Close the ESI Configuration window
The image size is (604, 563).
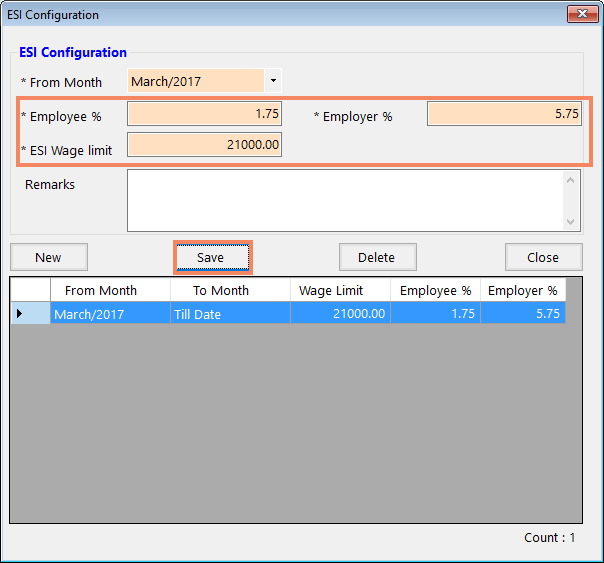point(582,14)
